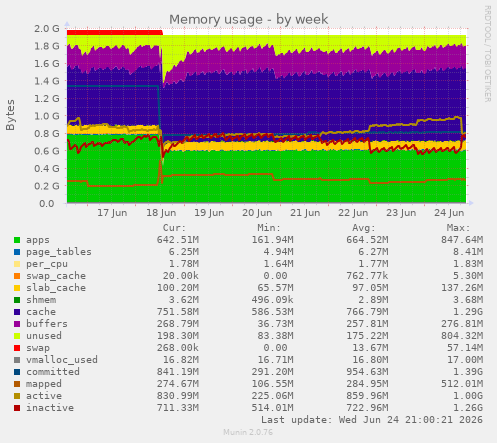This screenshot has width=497, height=443.
Task: Click mapped max value 512.01M
Action: [462, 384]
